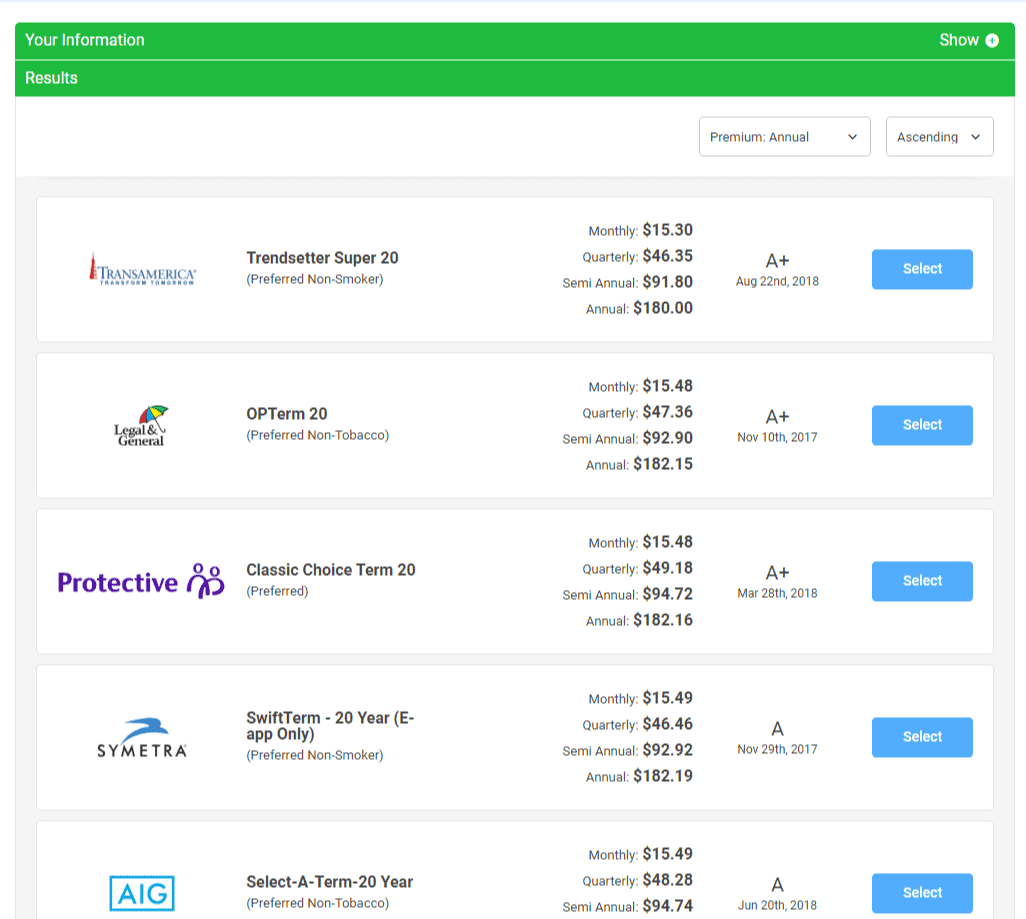
Task: Click the OPTerm 20 plan name
Action: tap(287, 414)
